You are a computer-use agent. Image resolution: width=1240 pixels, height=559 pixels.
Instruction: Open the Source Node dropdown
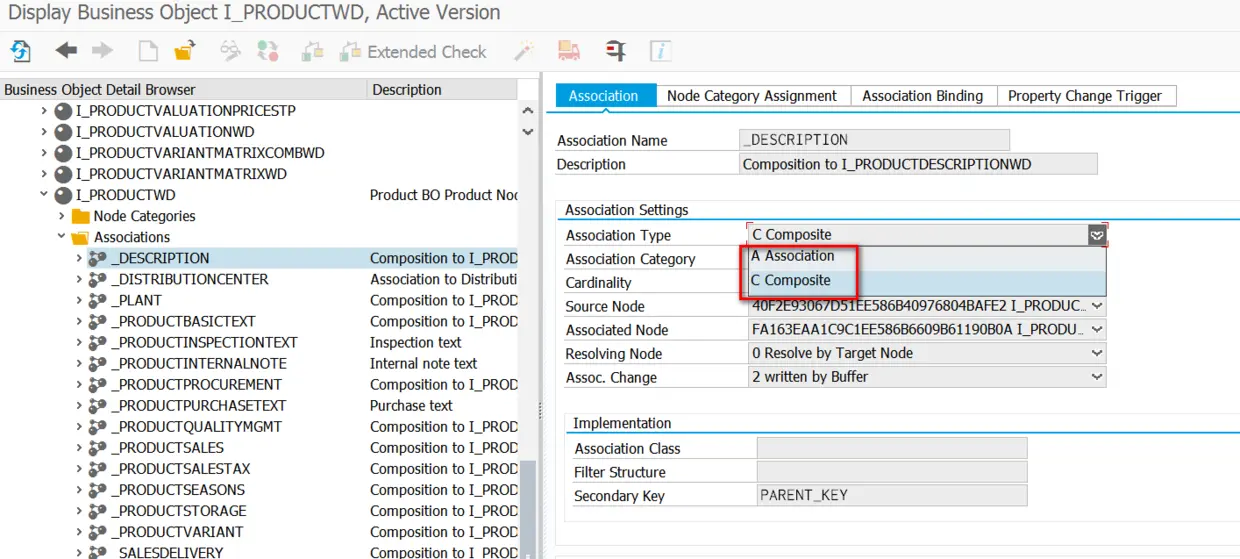click(x=1098, y=306)
